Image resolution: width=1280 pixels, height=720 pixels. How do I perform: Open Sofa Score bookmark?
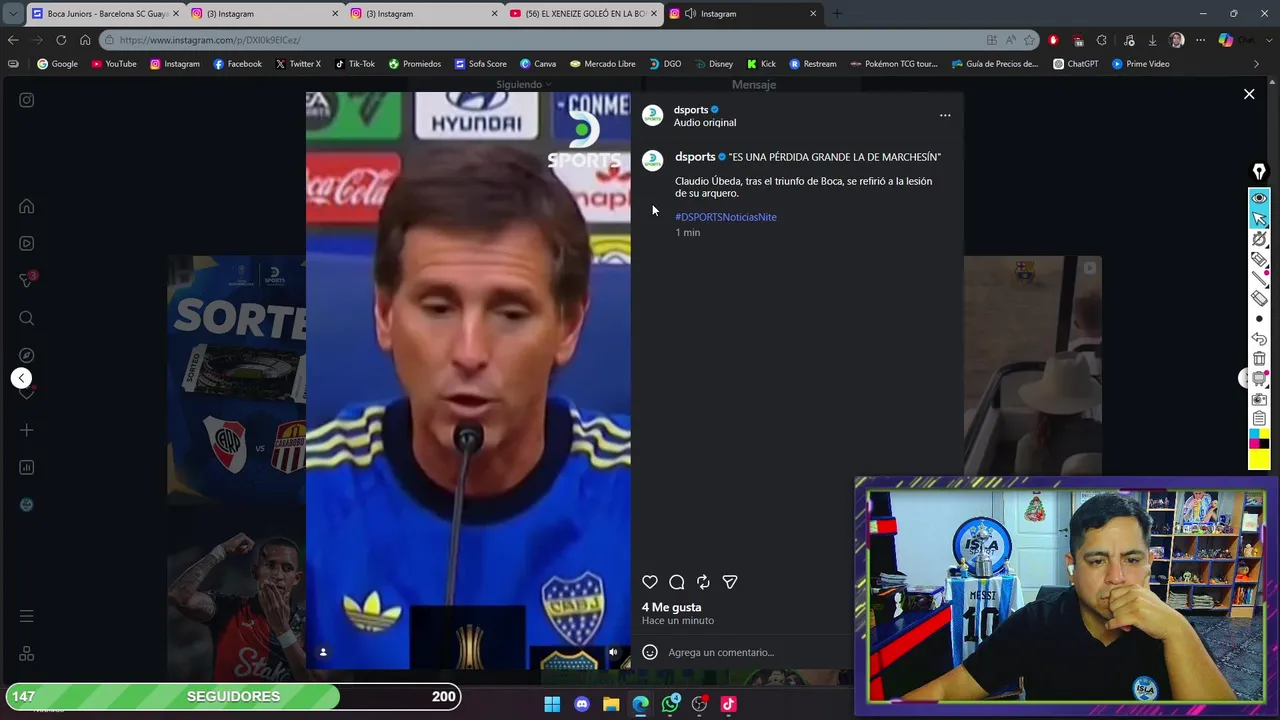[x=481, y=64]
